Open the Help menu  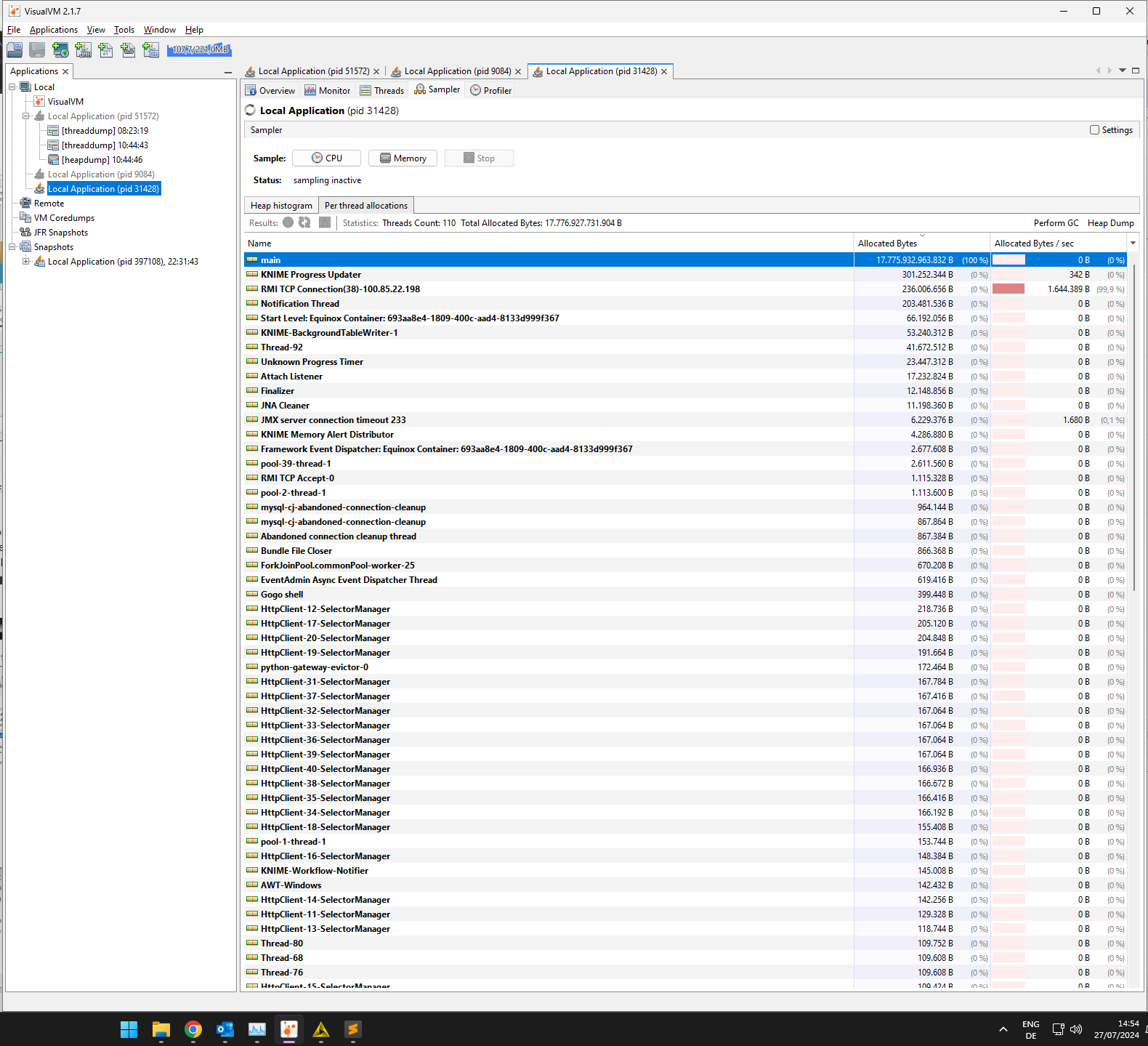[x=194, y=30]
